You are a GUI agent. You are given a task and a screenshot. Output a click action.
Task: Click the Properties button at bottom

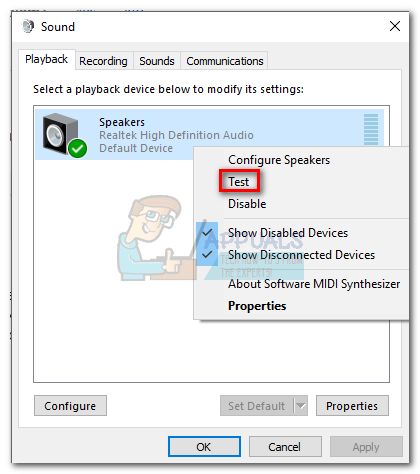coord(352,406)
